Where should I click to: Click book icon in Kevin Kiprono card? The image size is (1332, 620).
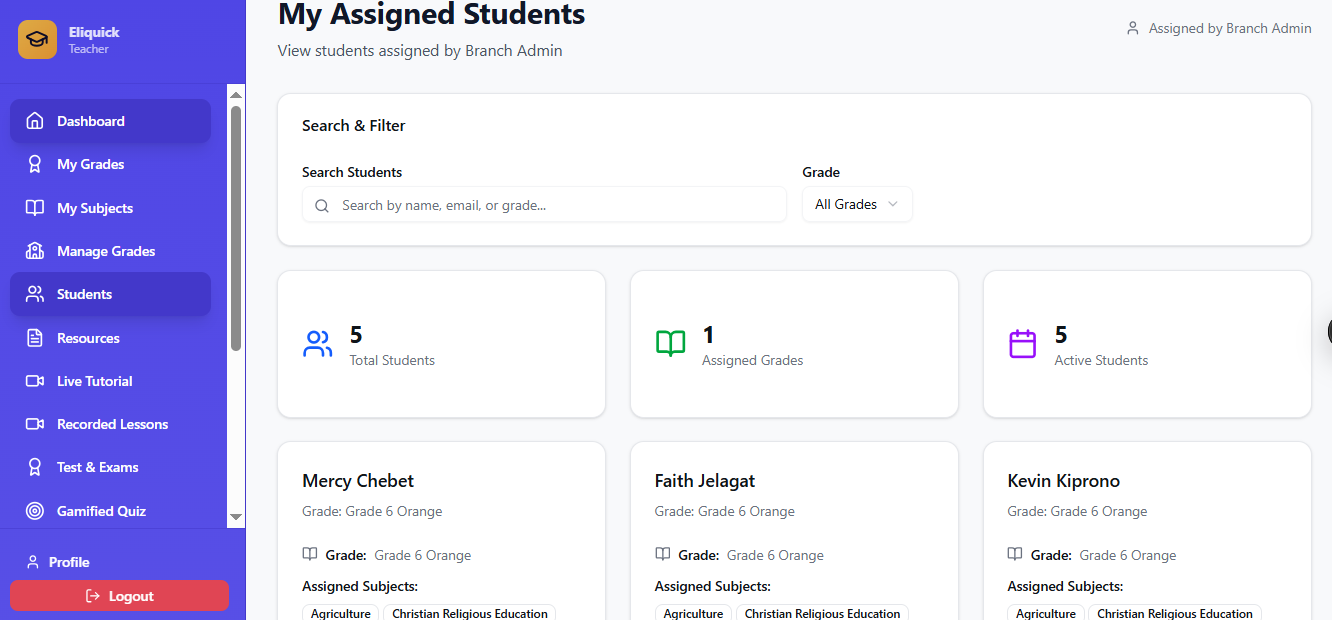pos(1015,554)
